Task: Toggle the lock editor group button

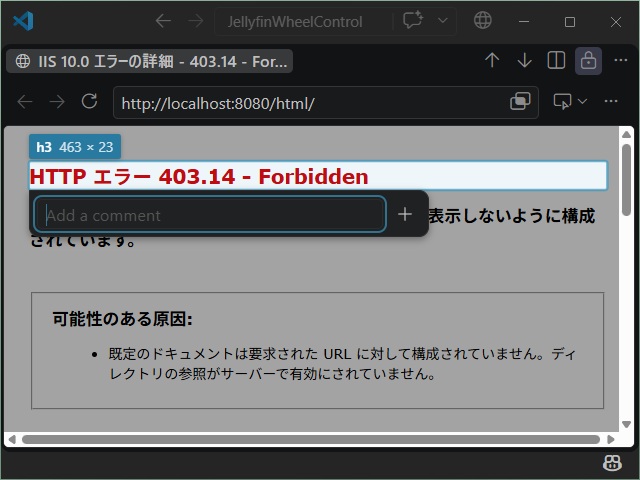Action: [x=588, y=61]
